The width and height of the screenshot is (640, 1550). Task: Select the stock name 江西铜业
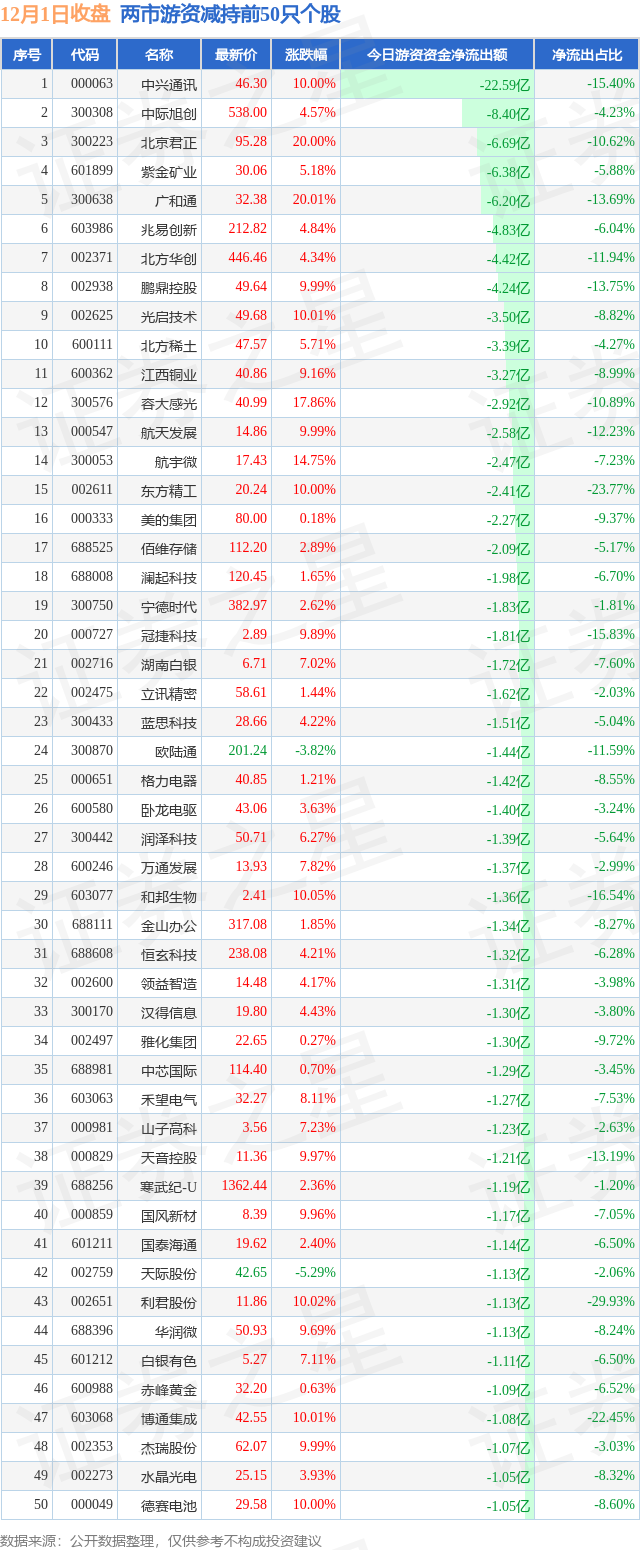tap(169, 374)
